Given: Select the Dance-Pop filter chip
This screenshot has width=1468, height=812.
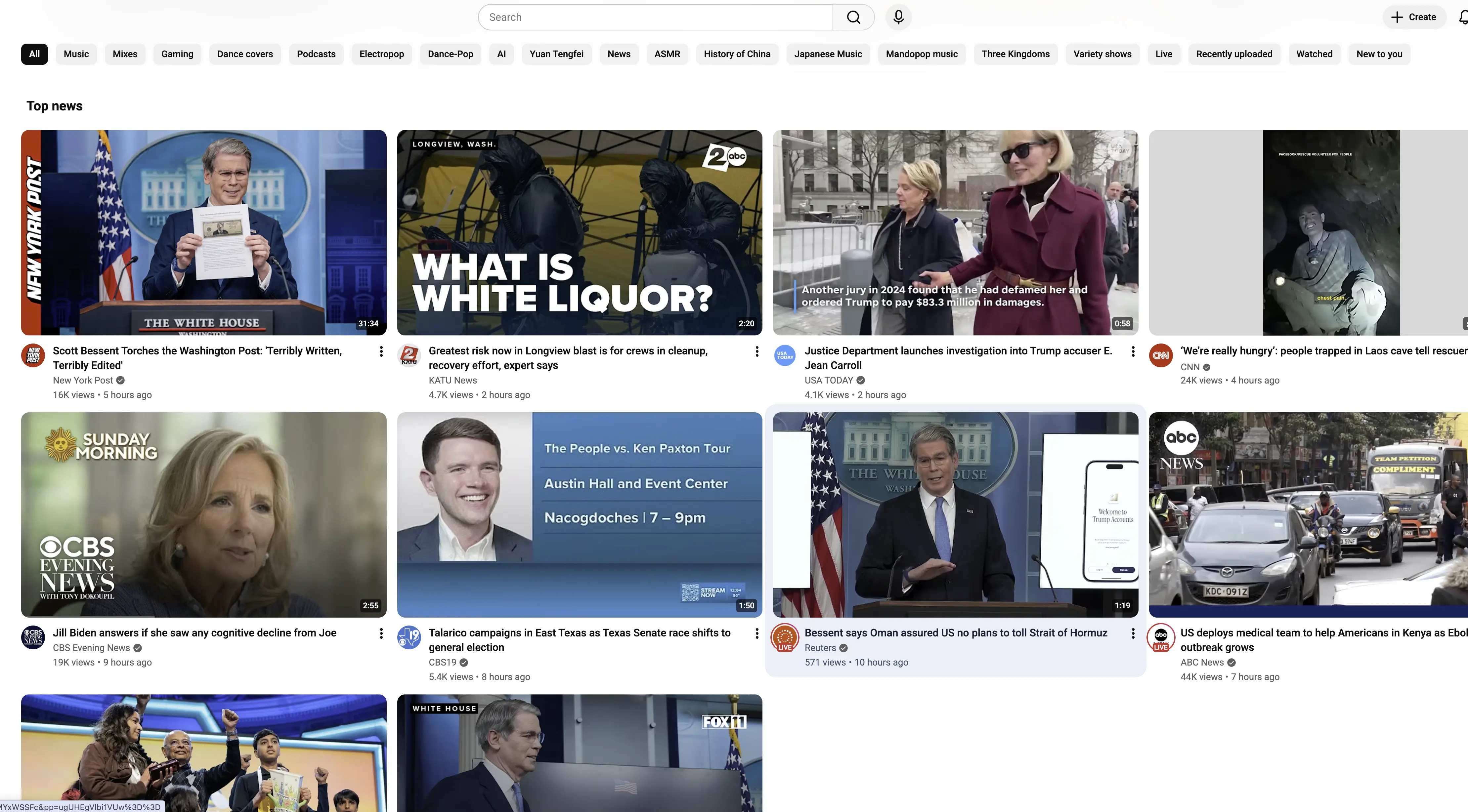Looking at the screenshot, I should 450,54.
